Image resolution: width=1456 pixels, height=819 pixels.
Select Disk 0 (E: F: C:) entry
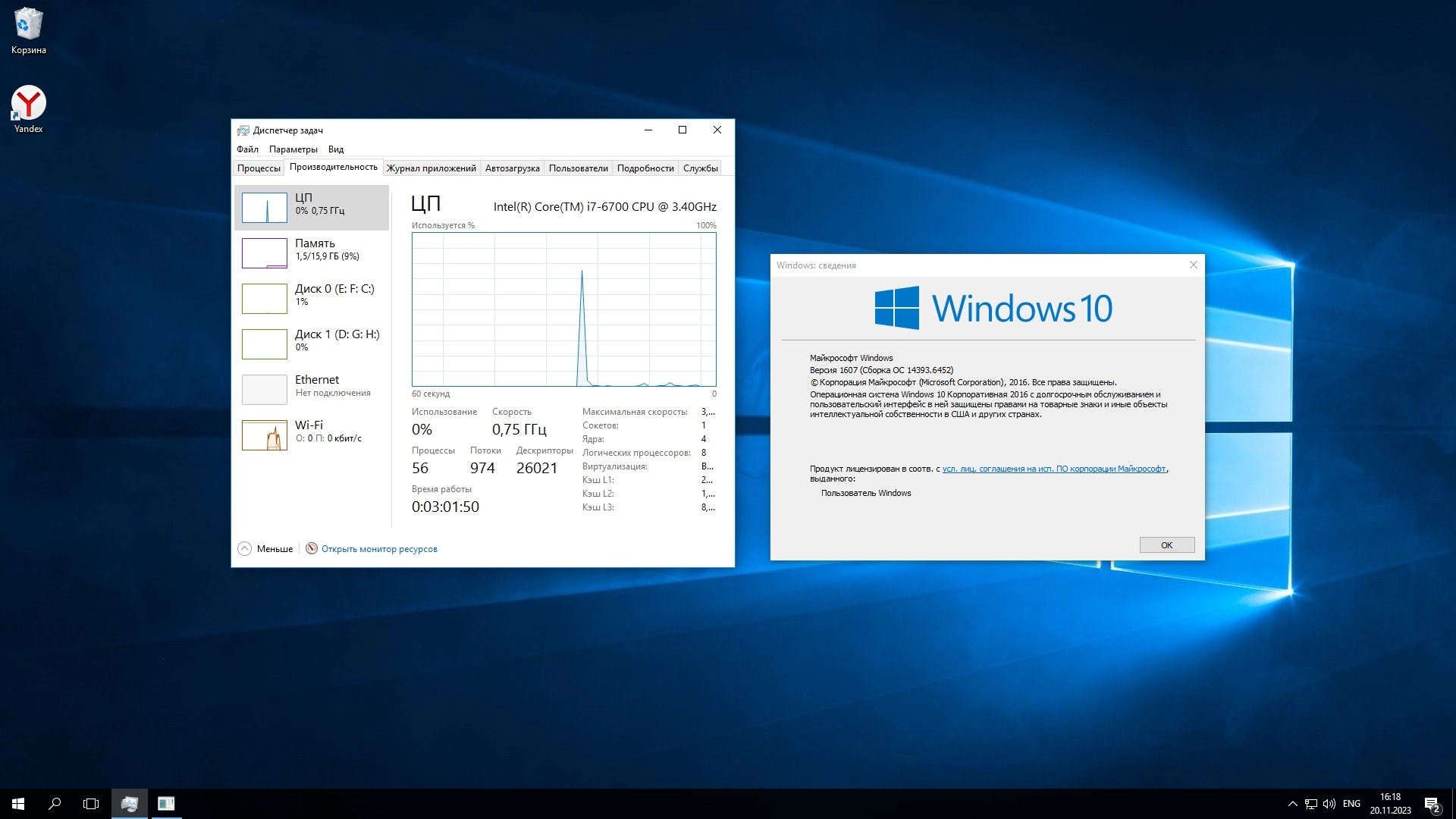(311, 298)
